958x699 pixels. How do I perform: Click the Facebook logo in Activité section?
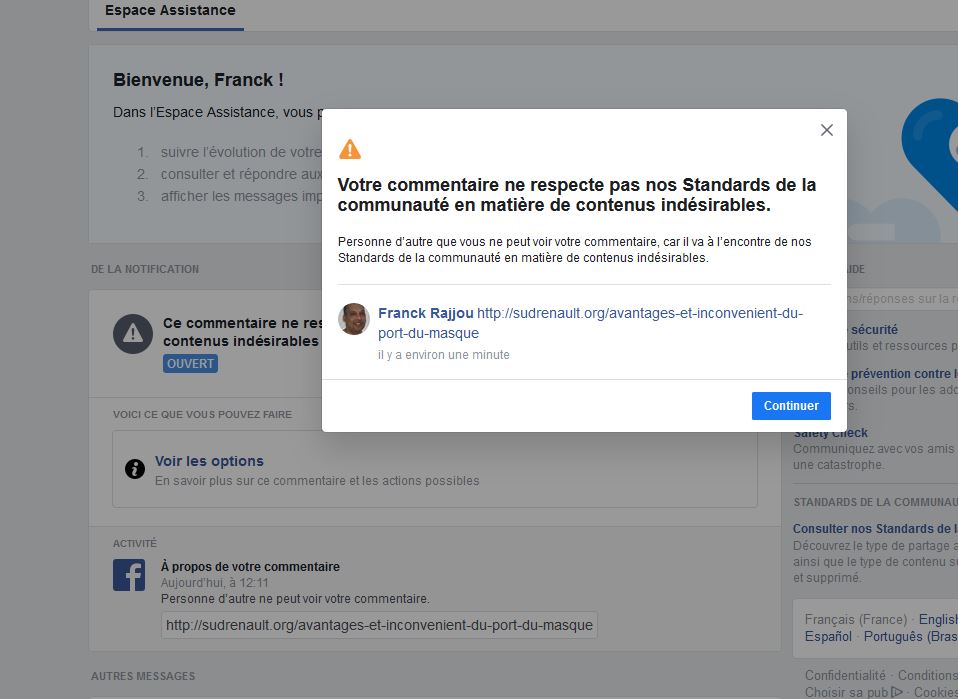pos(129,575)
